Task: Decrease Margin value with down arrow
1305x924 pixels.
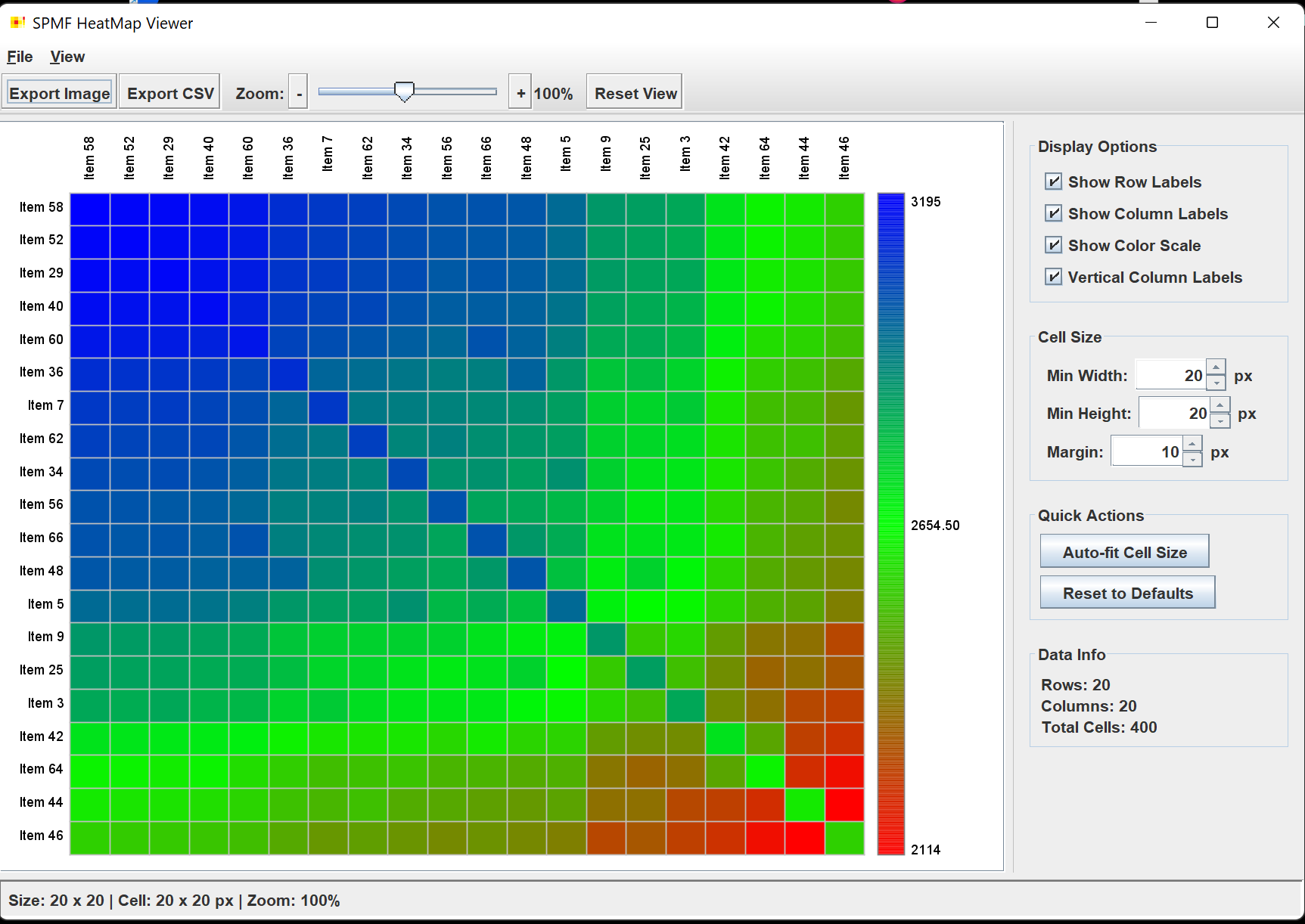Action: (1192, 460)
